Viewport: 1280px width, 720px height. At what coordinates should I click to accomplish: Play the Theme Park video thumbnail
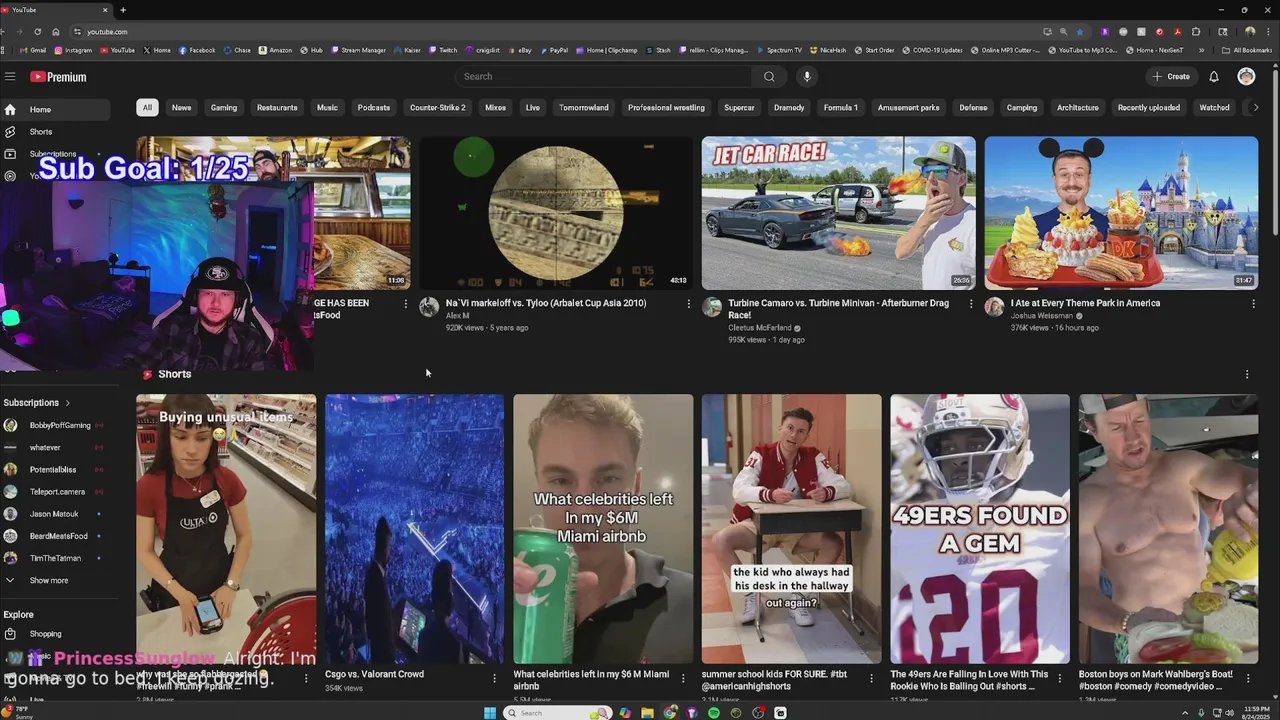(x=1121, y=213)
